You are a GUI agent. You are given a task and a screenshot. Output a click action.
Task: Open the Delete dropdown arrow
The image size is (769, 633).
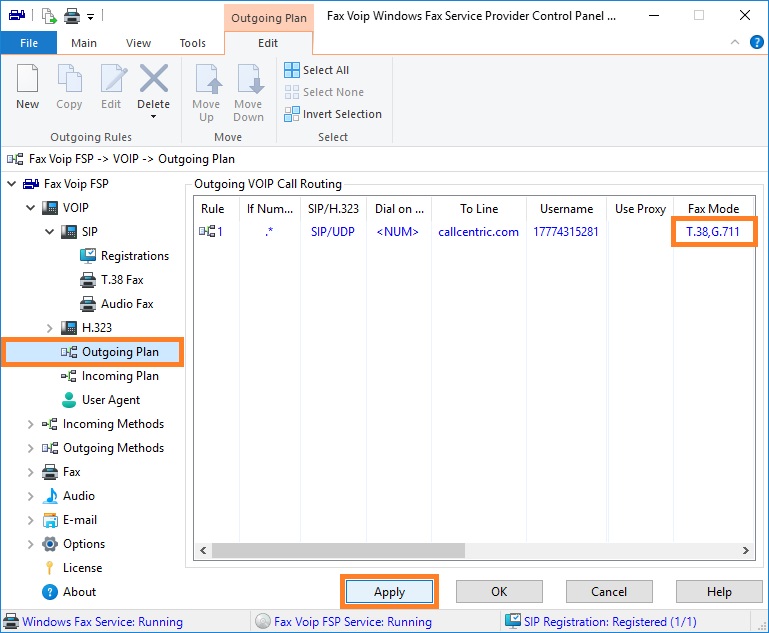(154, 117)
